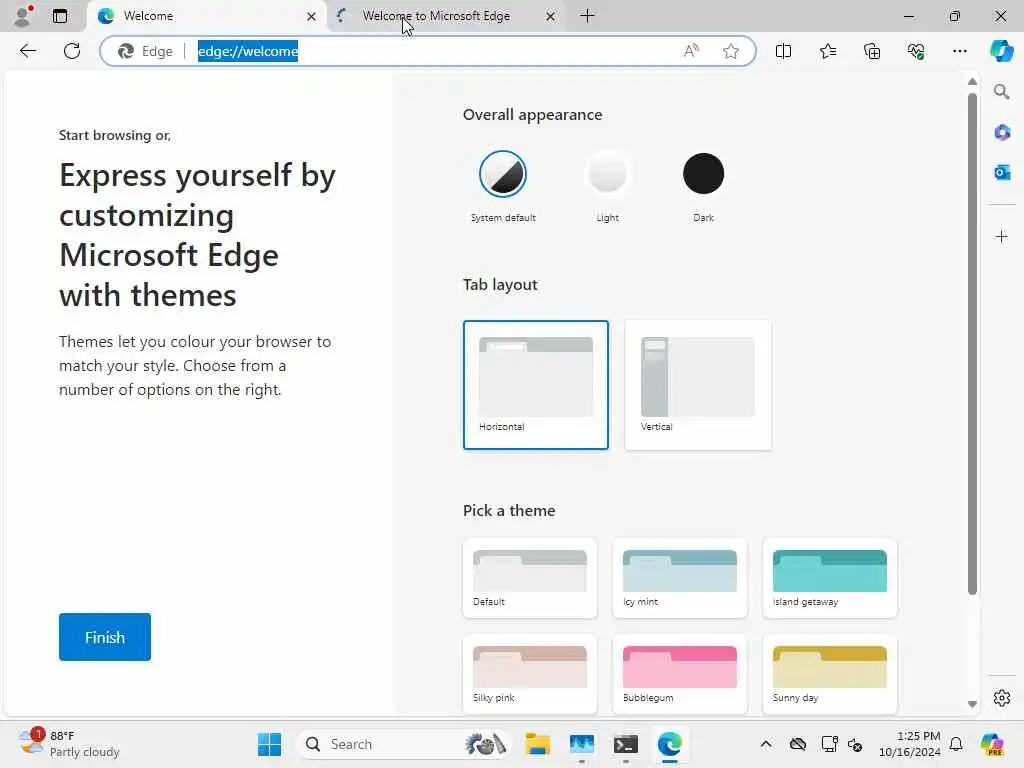Screen dimensions: 1024x768
Task: Show hidden tray icons chevron
Action: click(x=766, y=744)
